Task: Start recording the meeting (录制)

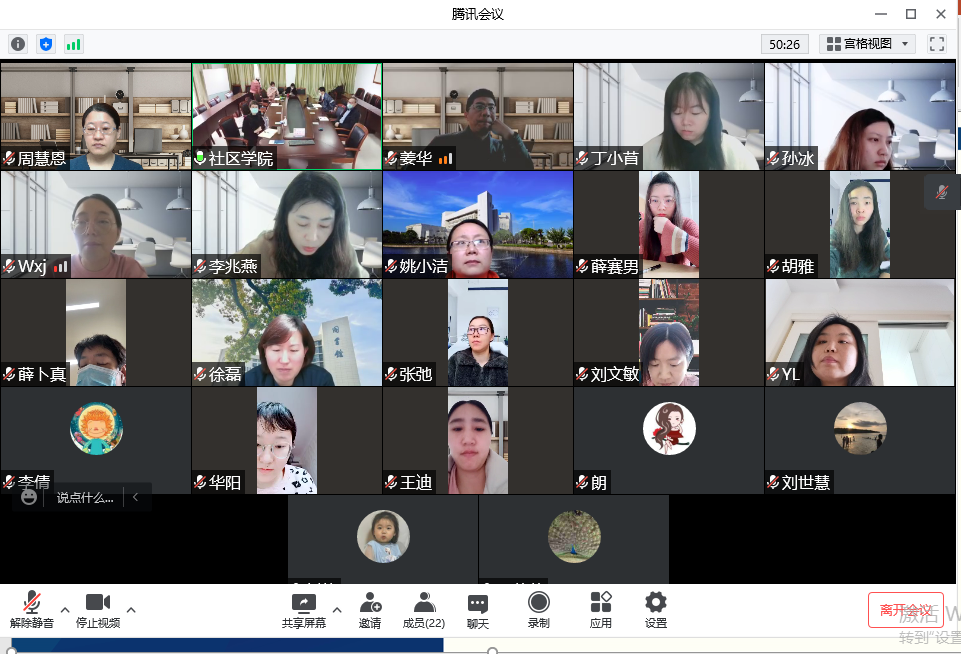Action: tap(539, 608)
